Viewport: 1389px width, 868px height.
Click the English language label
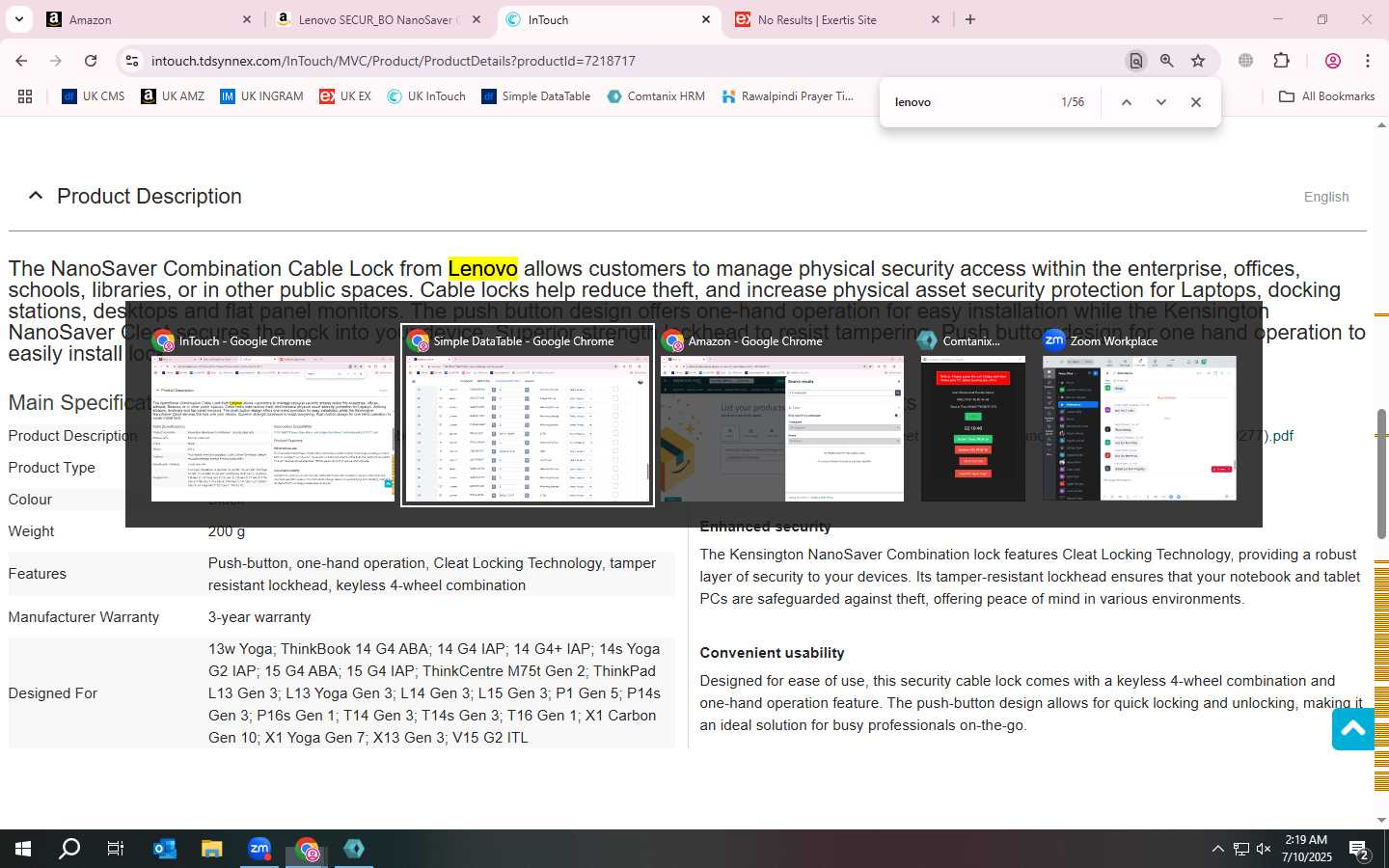coord(1326,197)
